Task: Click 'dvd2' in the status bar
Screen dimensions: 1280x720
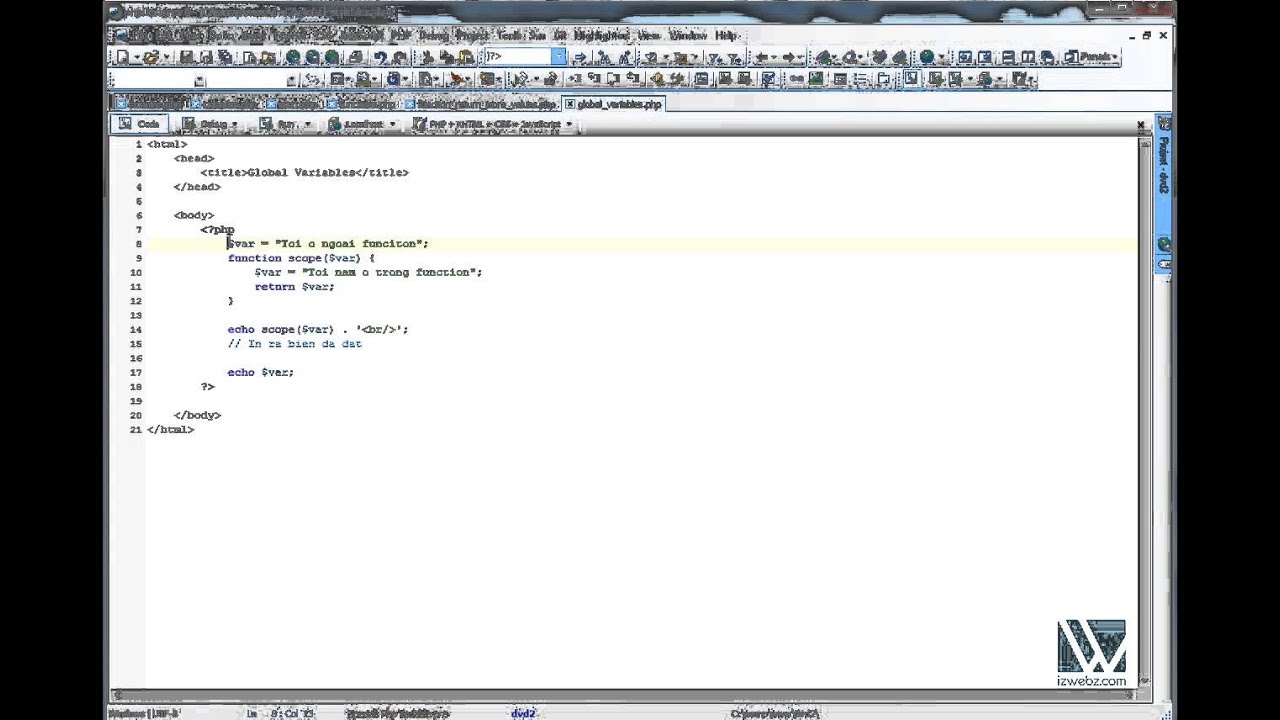Action: tap(524, 713)
